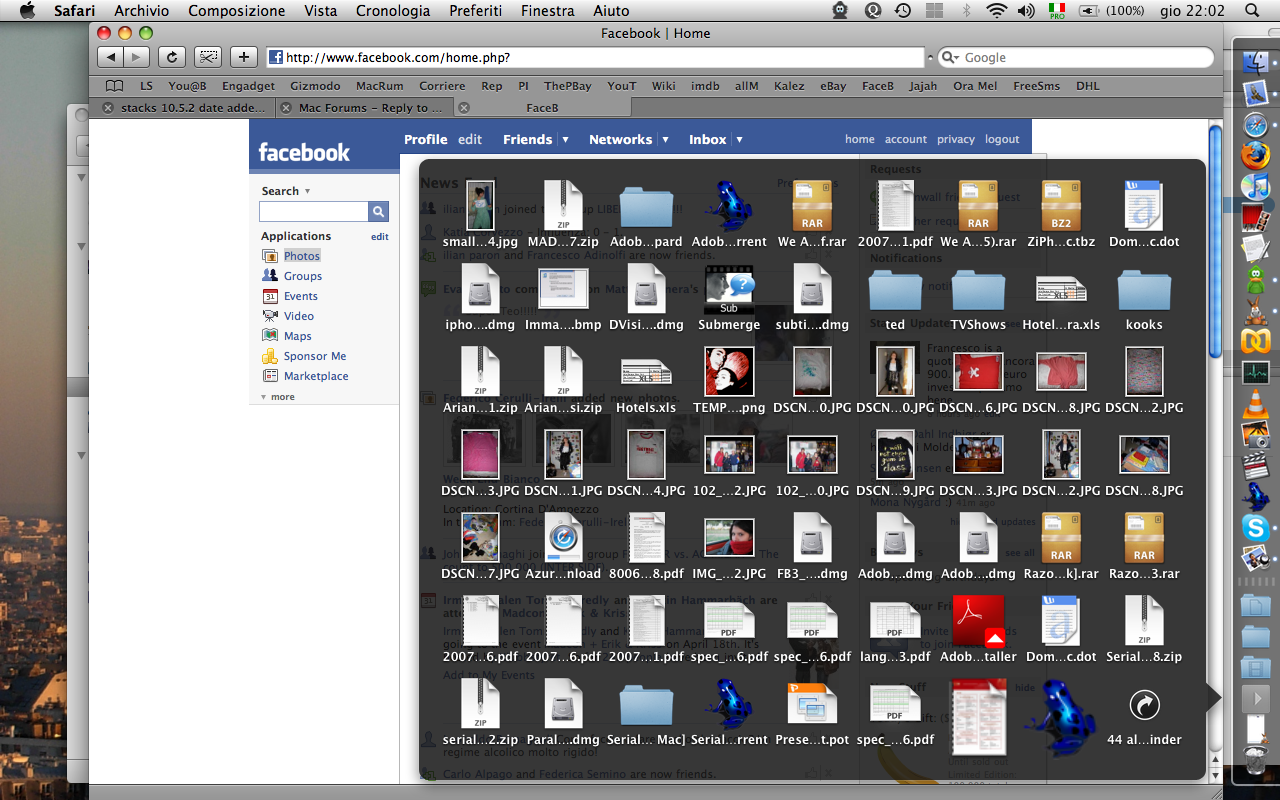Image resolution: width=1280 pixels, height=800 pixels.
Task: Expand the 'more' applications list
Action: (278, 397)
